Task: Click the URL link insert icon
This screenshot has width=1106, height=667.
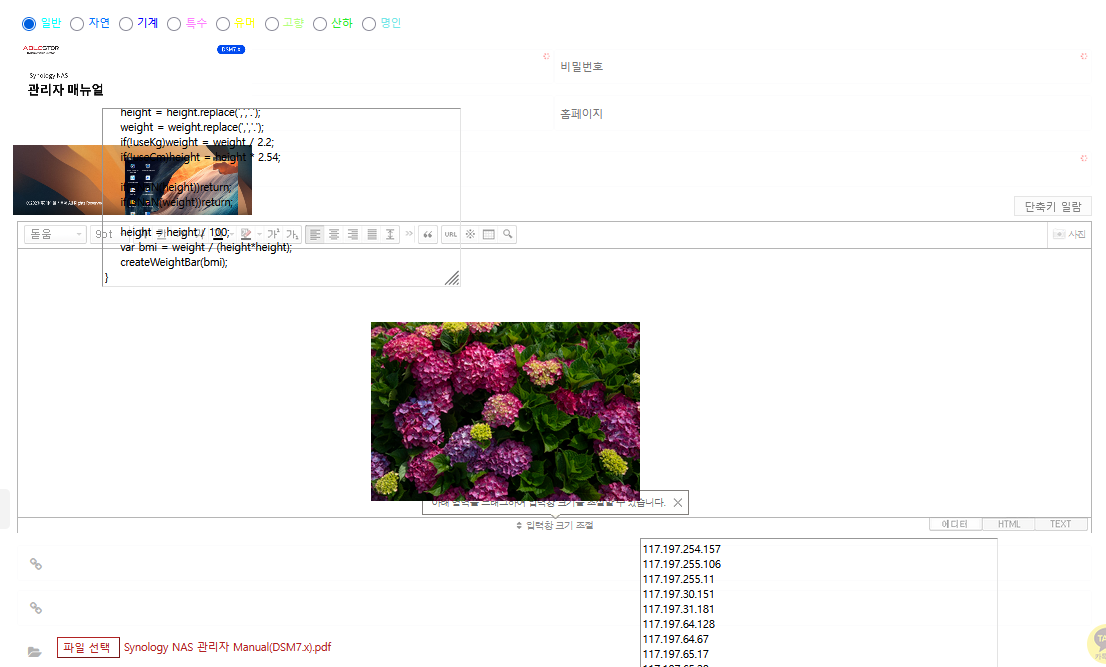Action: point(451,234)
